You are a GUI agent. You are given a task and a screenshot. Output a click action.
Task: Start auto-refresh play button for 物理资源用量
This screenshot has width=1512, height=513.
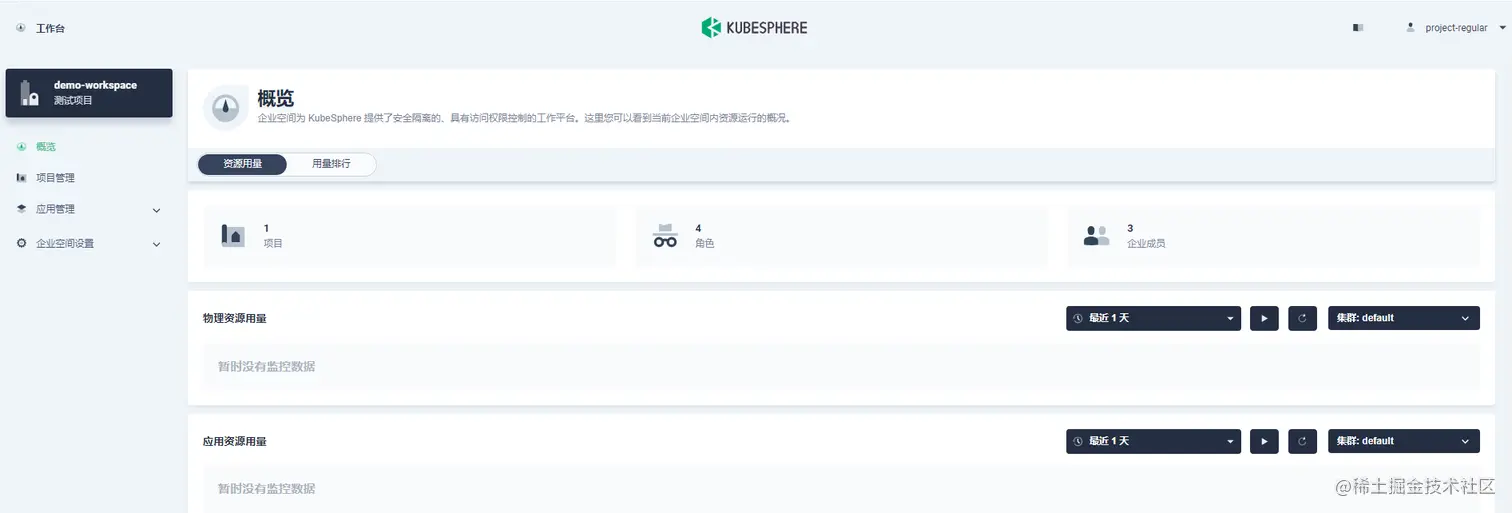coord(1264,318)
